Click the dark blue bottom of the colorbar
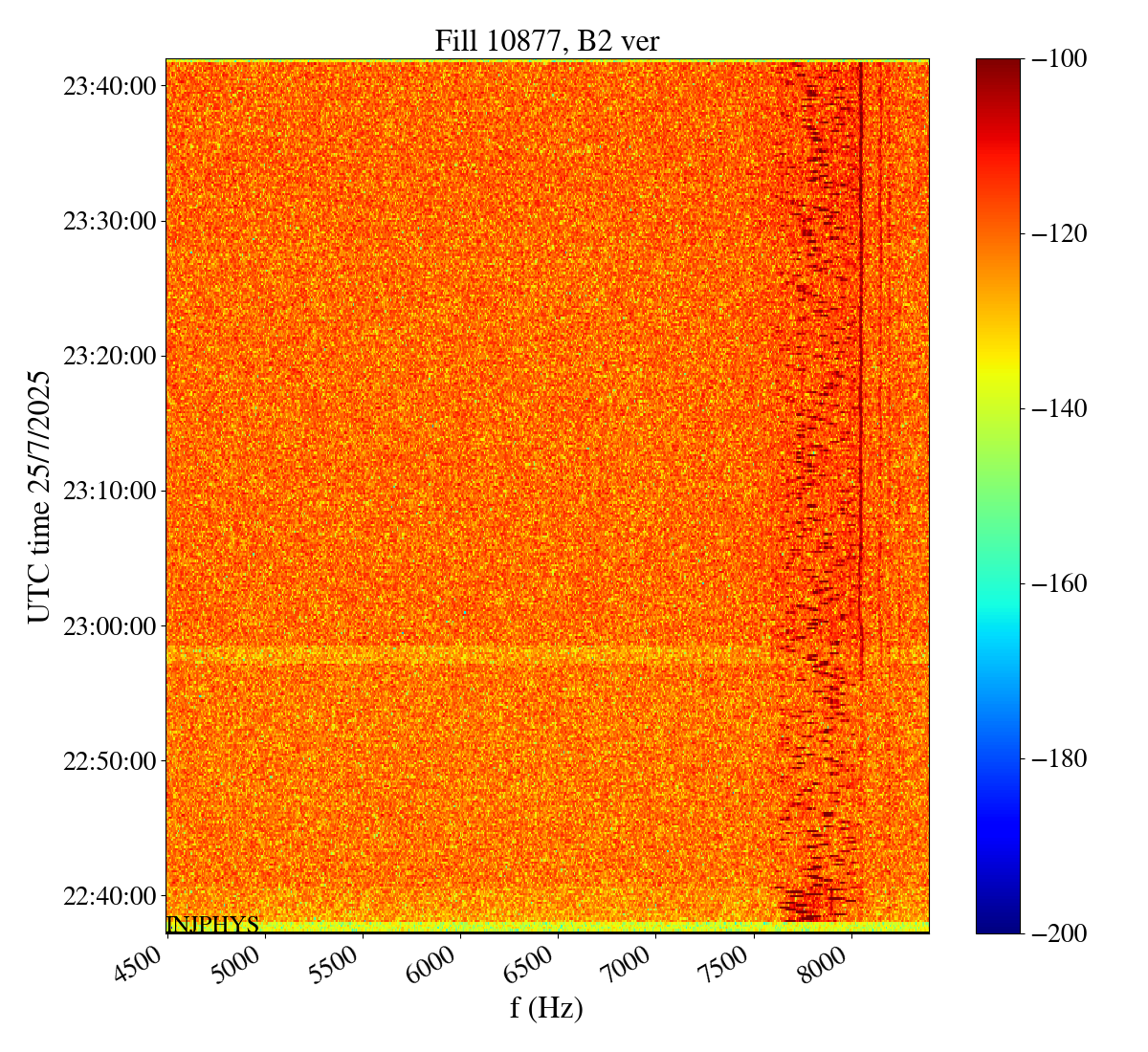The height and width of the screenshot is (1052, 1148). point(998,923)
